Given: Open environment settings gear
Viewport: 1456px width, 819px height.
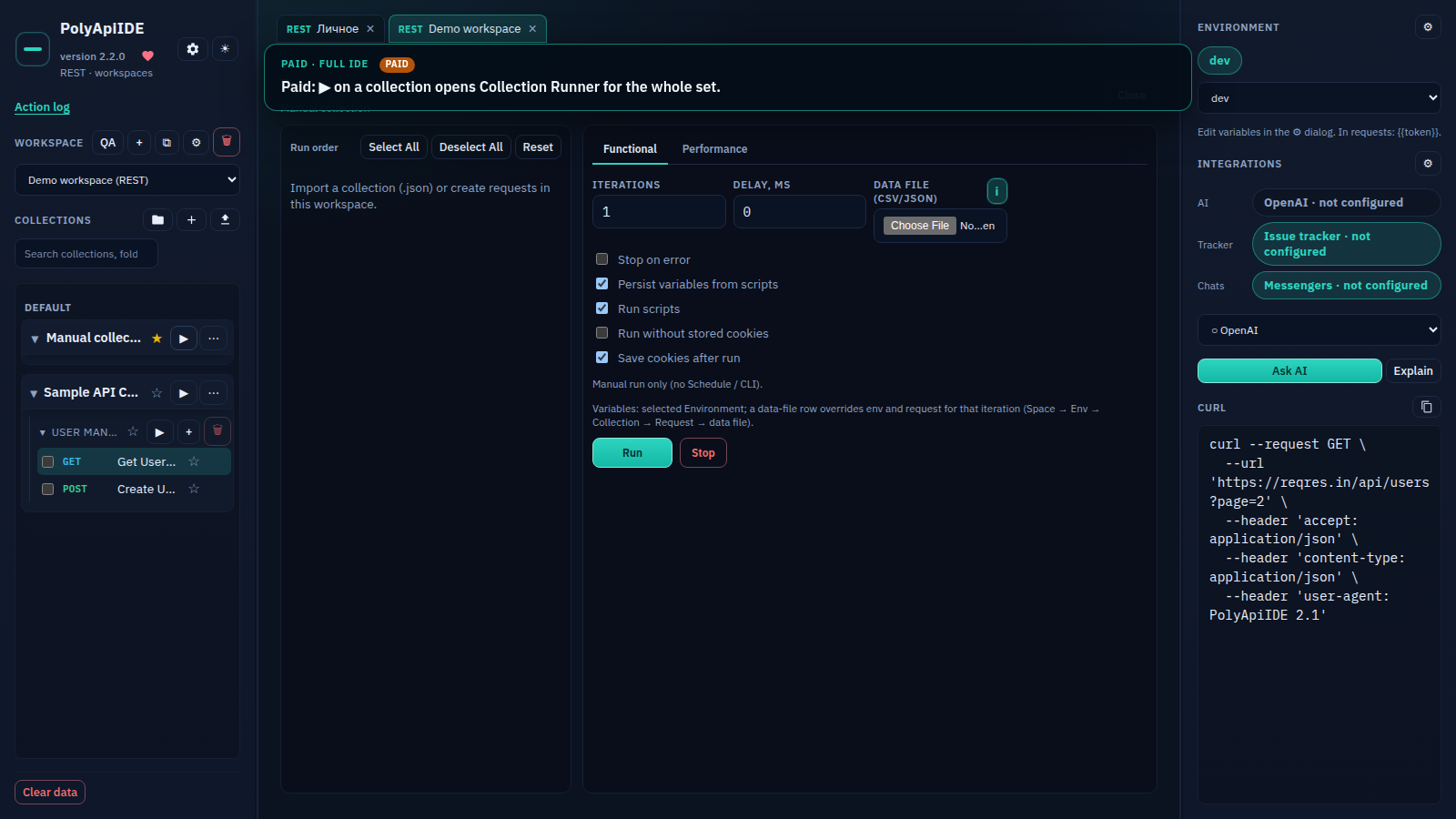Looking at the screenshot, I should tap(1428, 27).
